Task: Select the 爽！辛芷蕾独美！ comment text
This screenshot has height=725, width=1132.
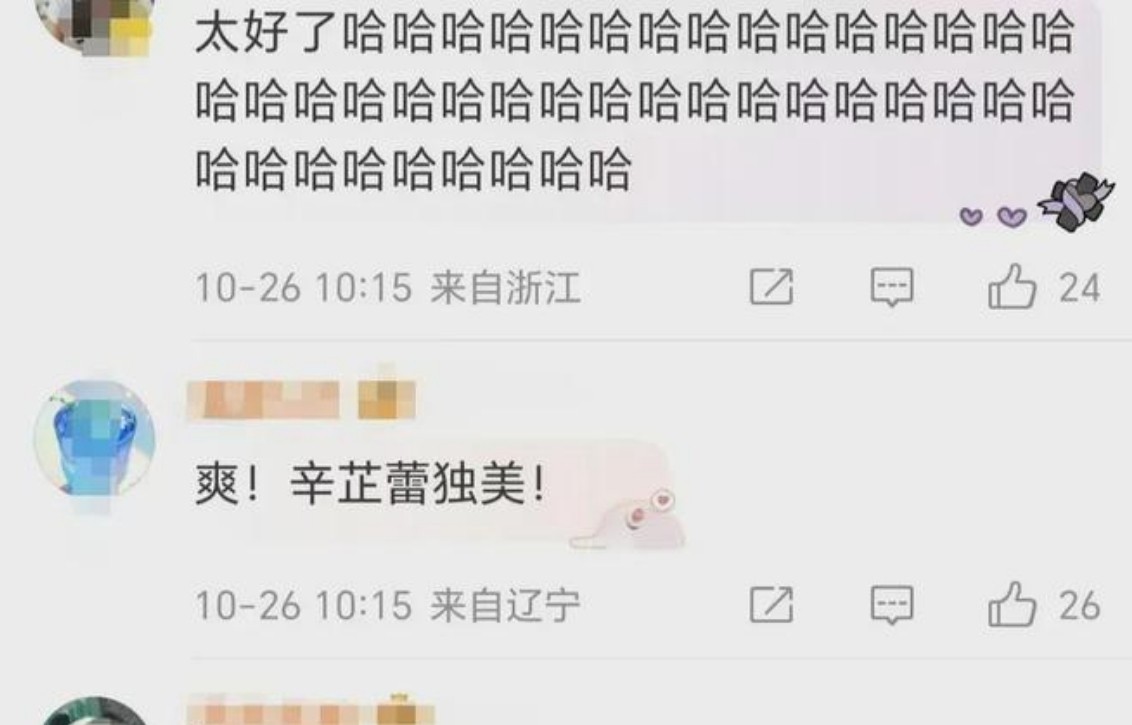Action: [x=370, y=484]
